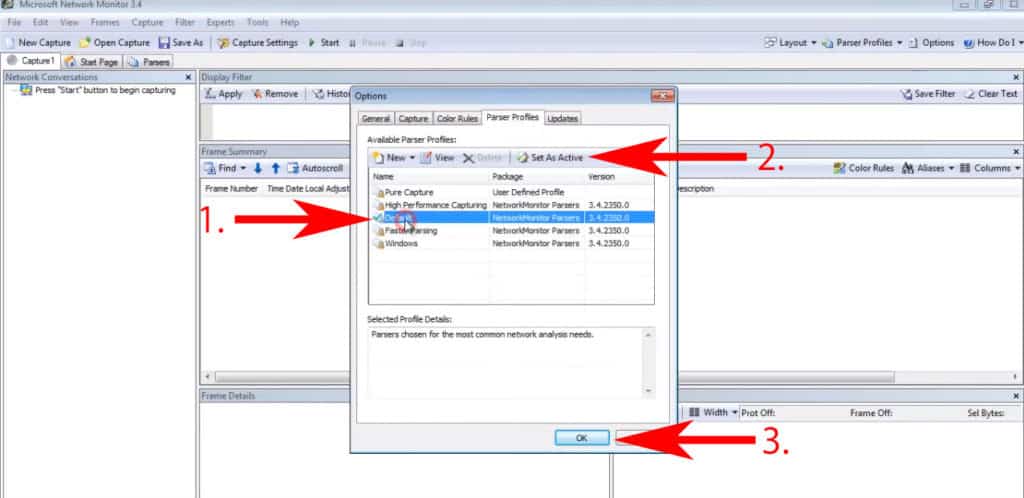Image resolution: width=1024 pixels, height=498 pixels.
Task: Switch to the Capture1 tab
Action: (31, 61)
